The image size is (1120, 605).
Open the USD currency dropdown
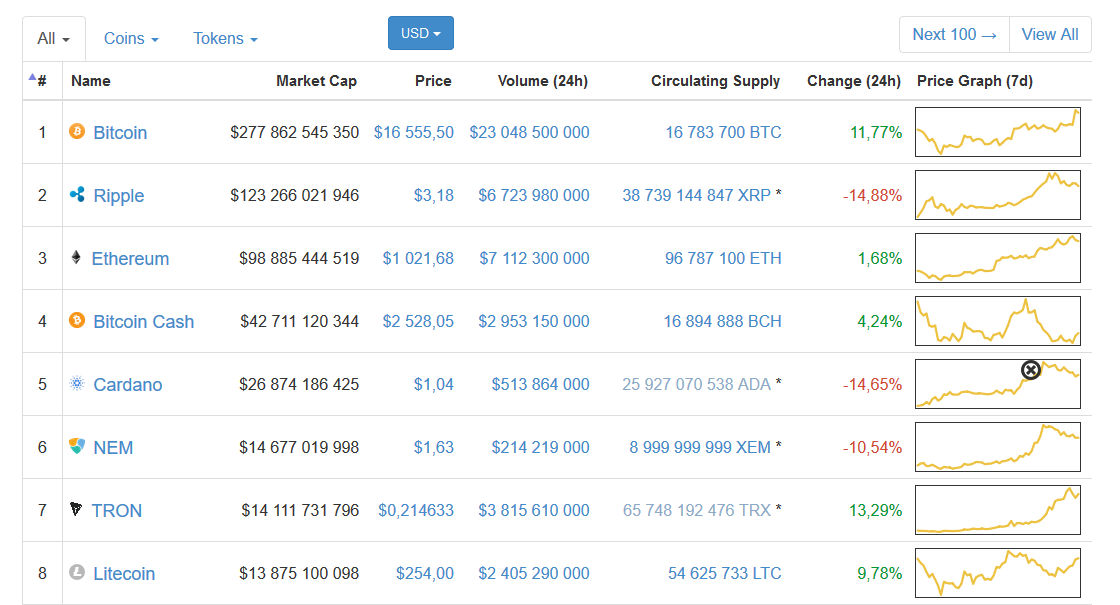(x=421, y=34)
